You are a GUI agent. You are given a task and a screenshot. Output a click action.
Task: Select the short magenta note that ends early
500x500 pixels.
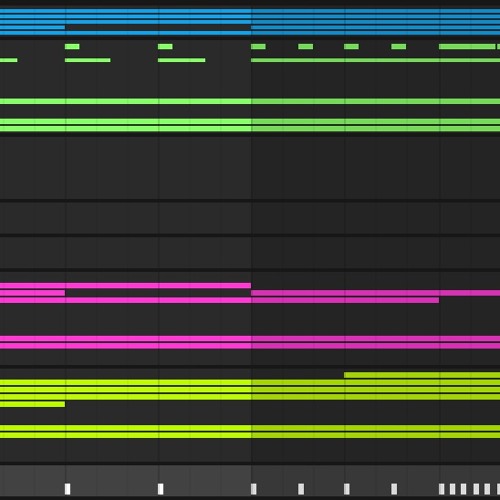coord(32,293)
